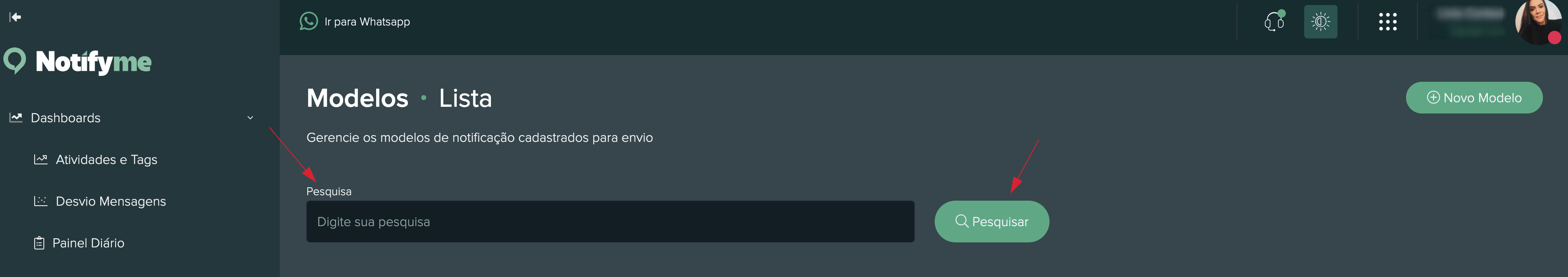Collapse the sidebar using the arrow icon
Screen dimensions: 1568x277
coord(15,17)
